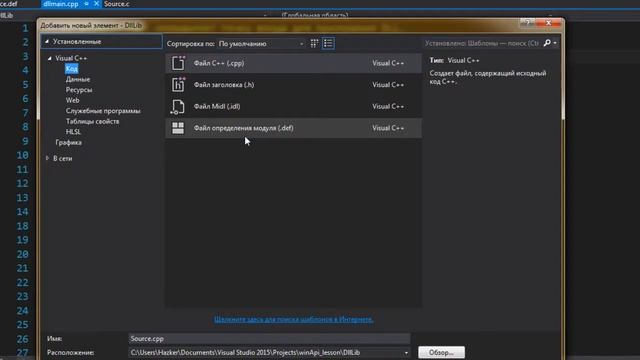Collapse the Установленные section
640x360 pixels.
pyautogui.click(x=47, y=41)
